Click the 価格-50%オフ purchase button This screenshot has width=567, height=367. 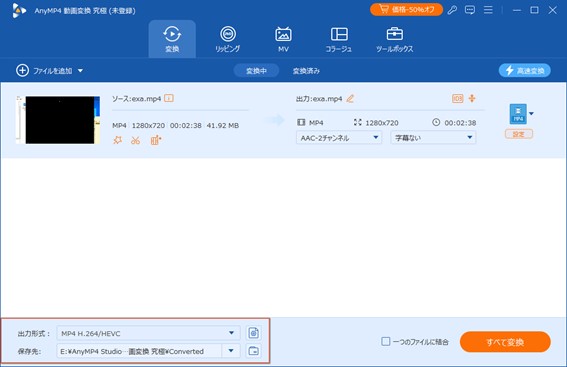(406, 9)
